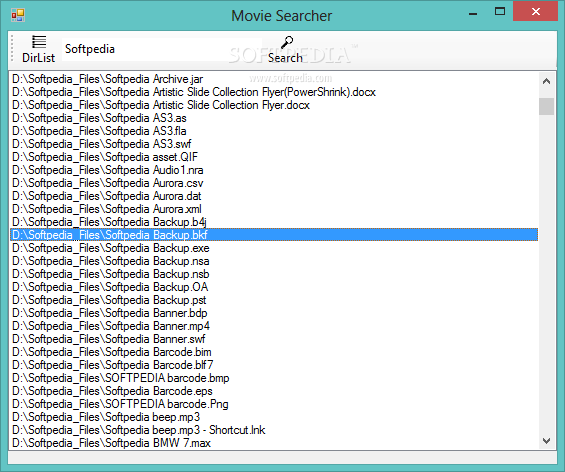Image resolution: width=565 pixels, height=472 pixels.
Task: Select Softpedia Artistic Slide Collection Flyer.docx row
Action: (x=274, y=105)
